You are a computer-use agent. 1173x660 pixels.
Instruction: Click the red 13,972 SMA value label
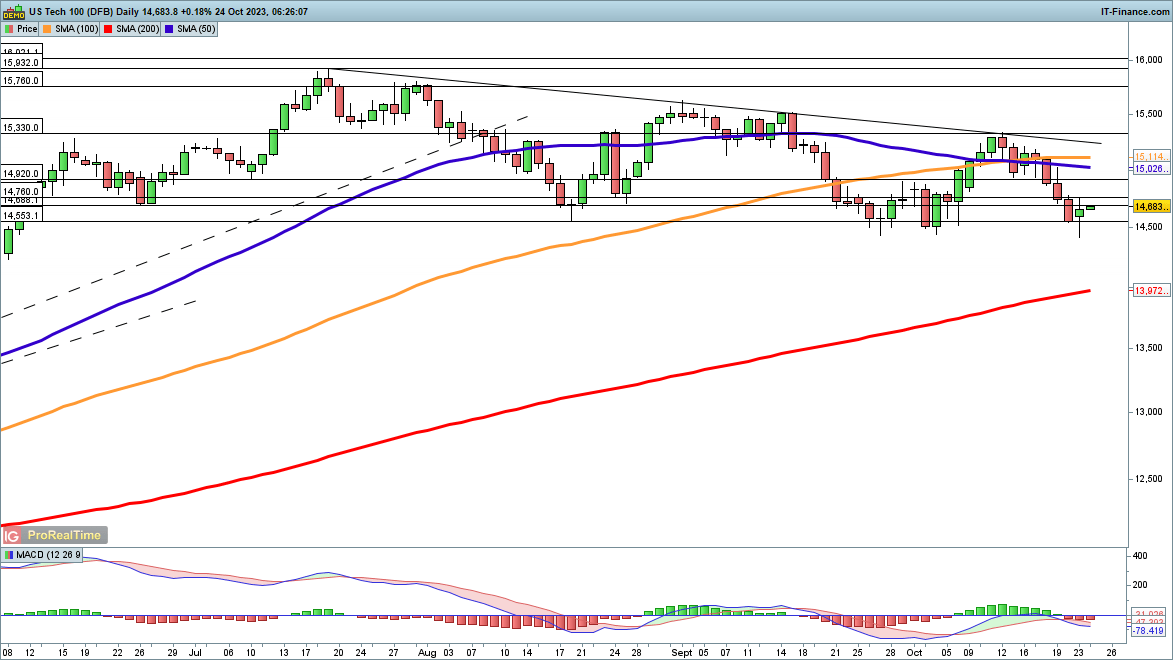(x=1150, y=290)
